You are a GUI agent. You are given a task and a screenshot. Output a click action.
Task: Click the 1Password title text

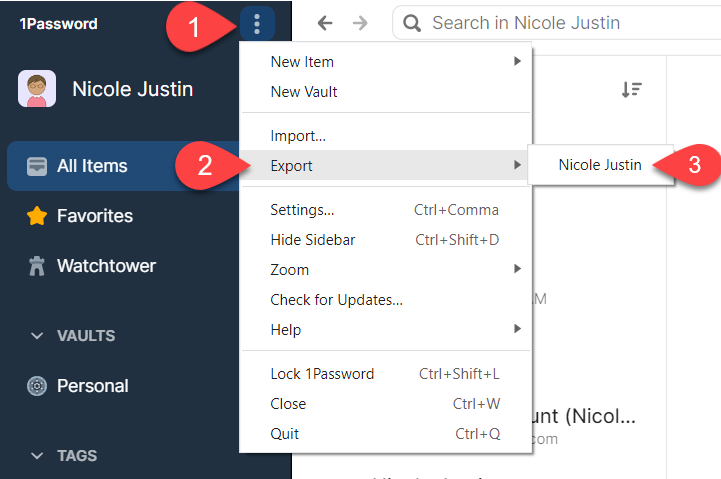(x=58, y=23)
